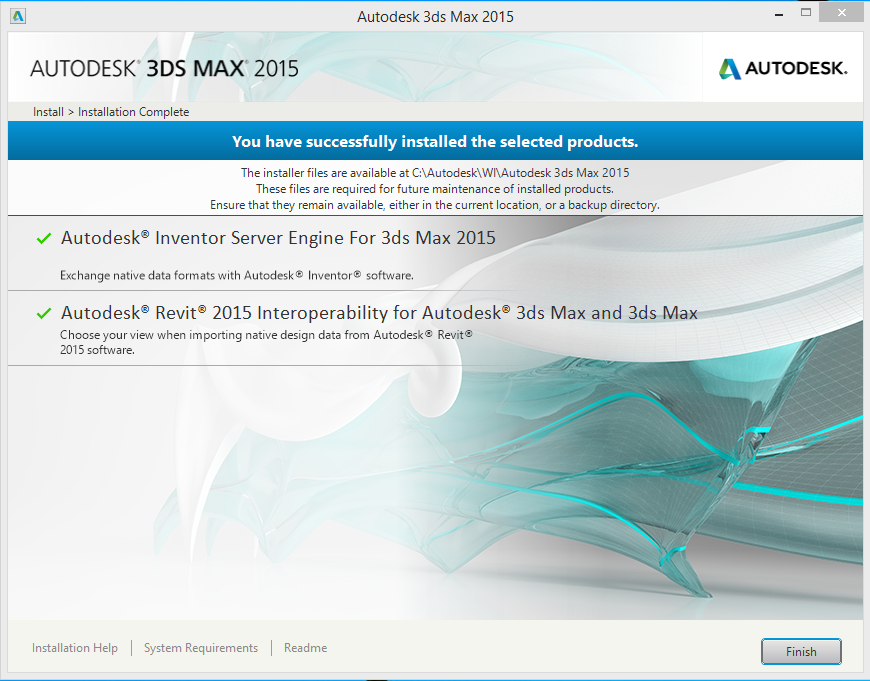Click 'Ensure that they remain available' text line
The image size is (870, 681).
click(435, 205)
